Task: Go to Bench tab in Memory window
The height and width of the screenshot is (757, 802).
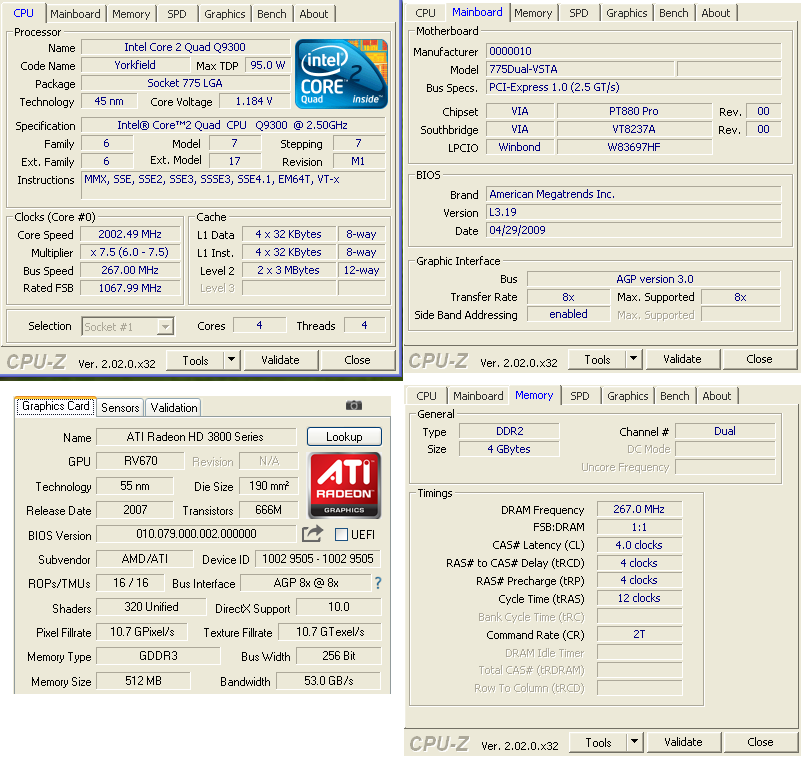Action: pos(675,396)
